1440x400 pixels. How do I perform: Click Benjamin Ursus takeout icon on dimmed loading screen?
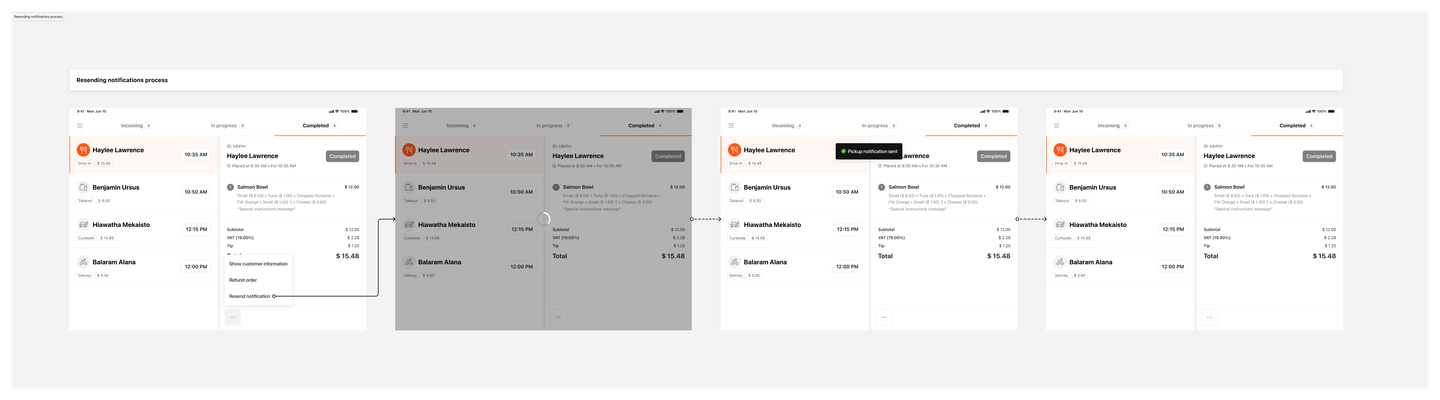(409, 187)
